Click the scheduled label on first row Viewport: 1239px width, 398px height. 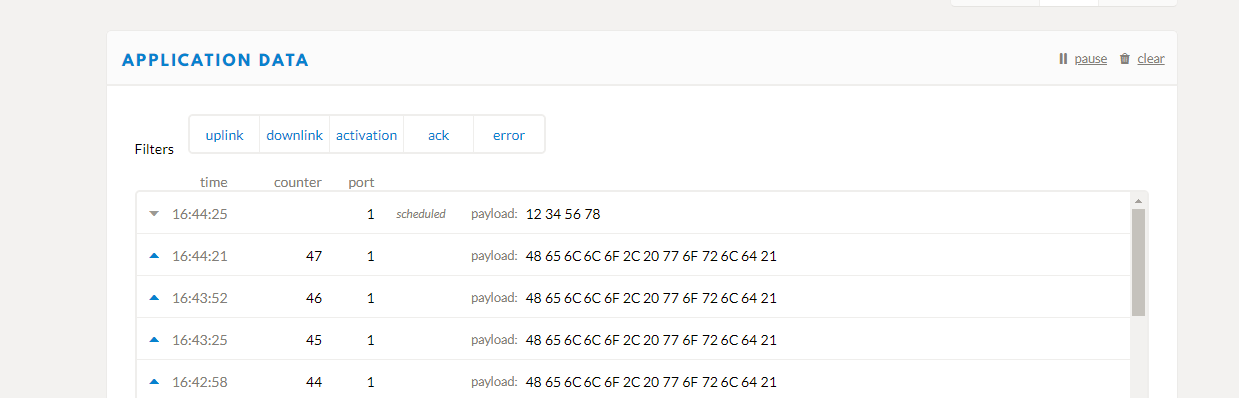(x=421, y=214)
